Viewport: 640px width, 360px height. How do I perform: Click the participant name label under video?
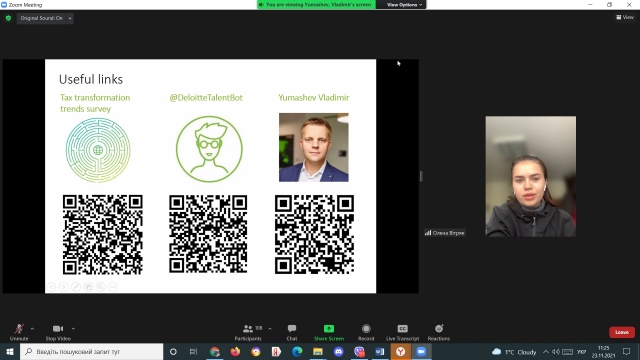coord(445,233)
